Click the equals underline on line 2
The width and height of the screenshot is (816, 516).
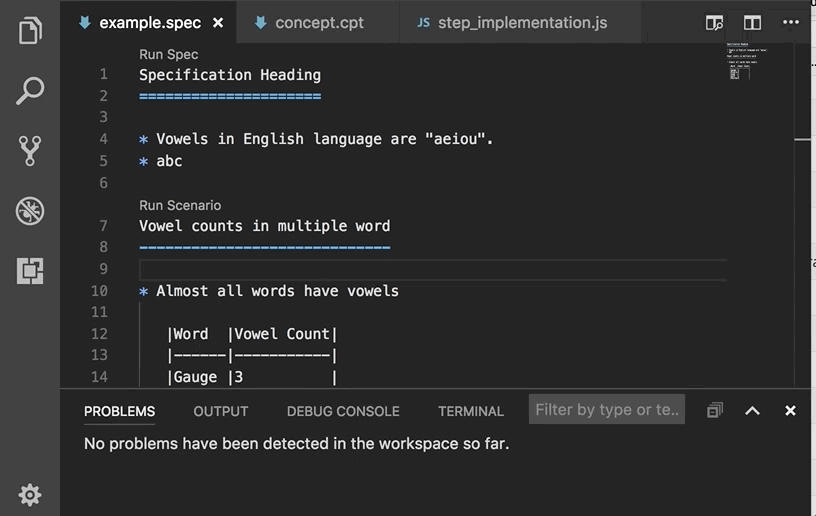tap(230, 97)
